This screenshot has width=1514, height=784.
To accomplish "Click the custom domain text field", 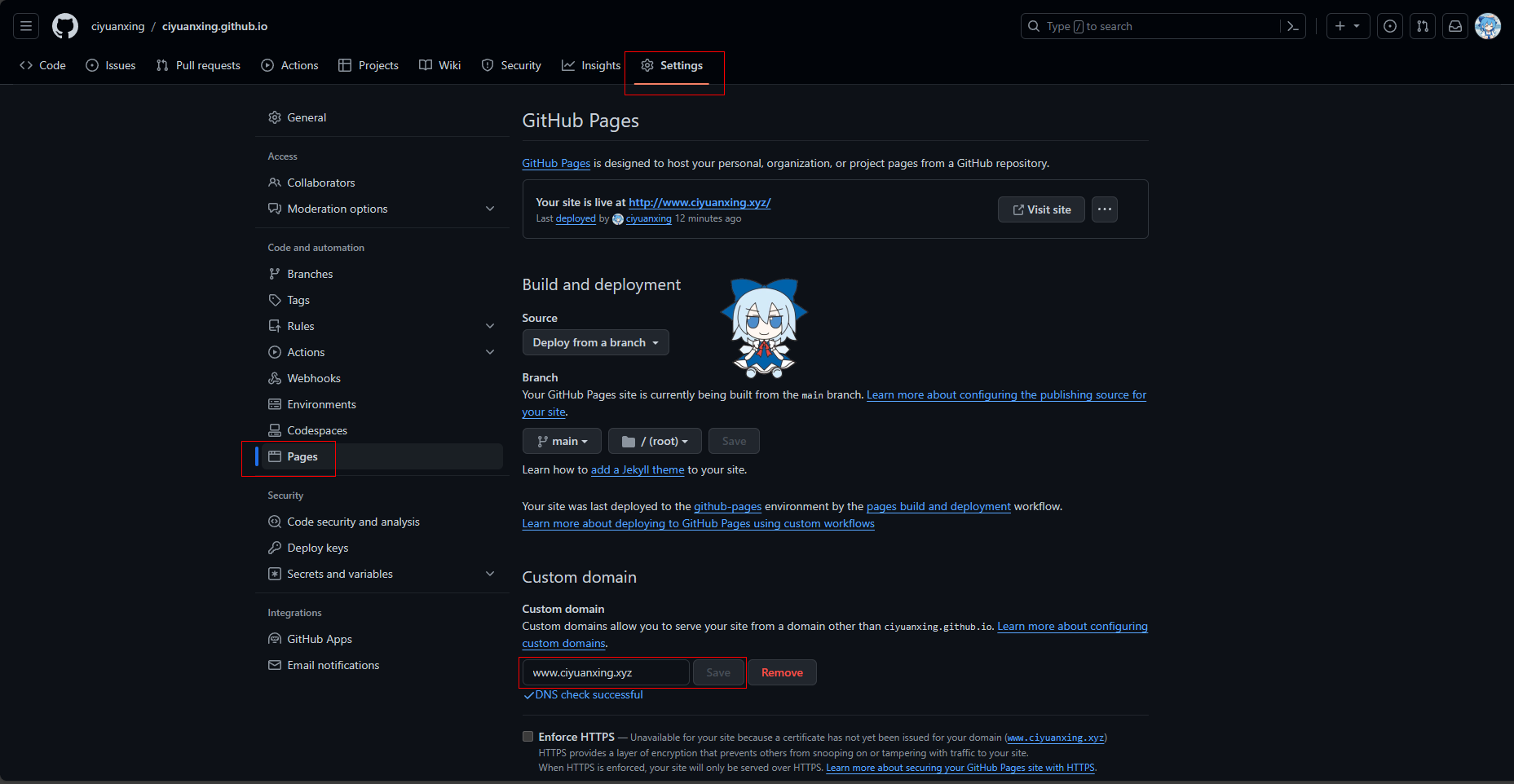I will 606,672.
